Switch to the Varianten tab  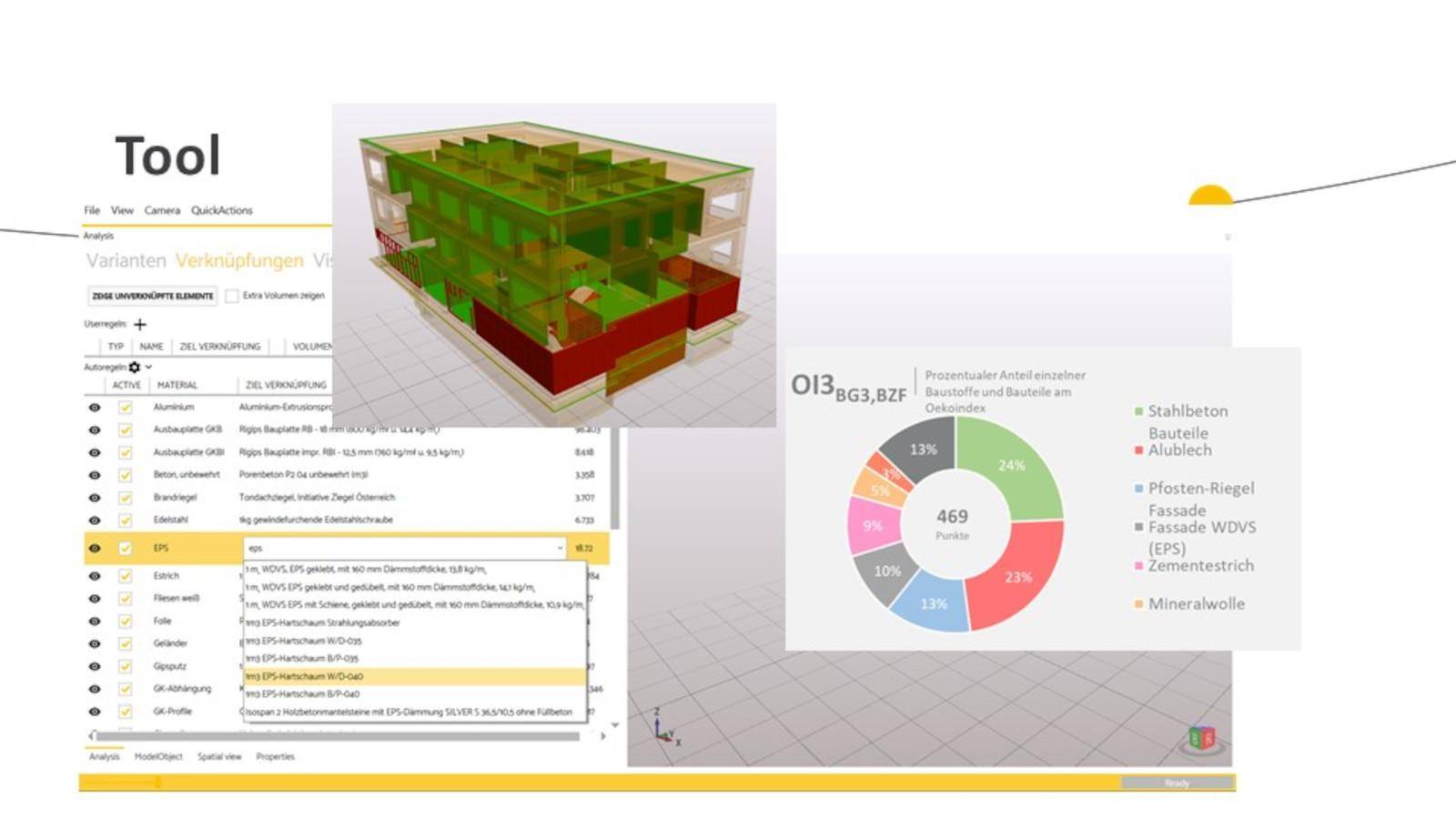tap(126, 261)
